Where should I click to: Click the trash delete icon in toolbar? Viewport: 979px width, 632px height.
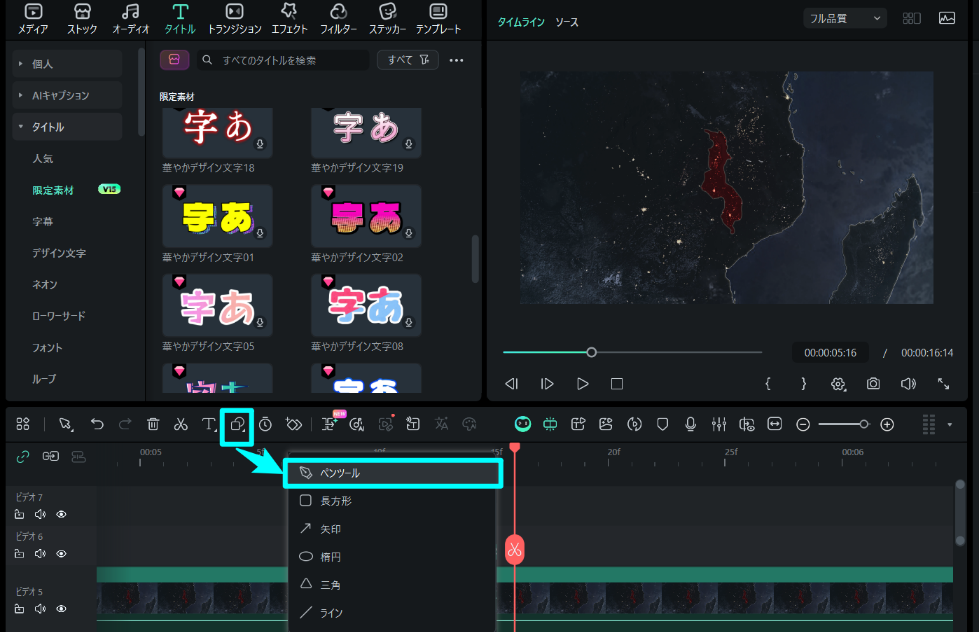tap(153, 424)
